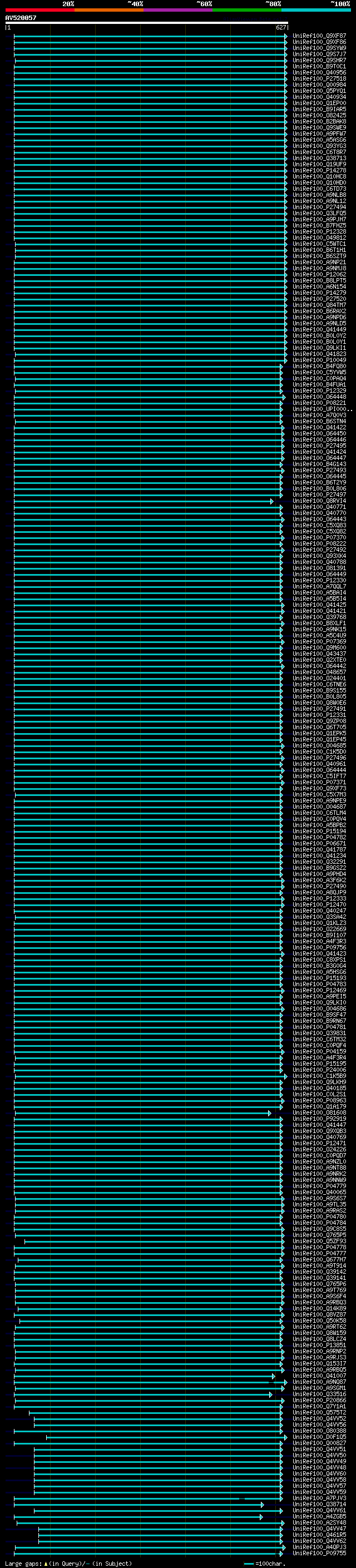The image size is (356, 1568).
Task: Select hit label UniRef100_P24006
Action: [319, 1070]
